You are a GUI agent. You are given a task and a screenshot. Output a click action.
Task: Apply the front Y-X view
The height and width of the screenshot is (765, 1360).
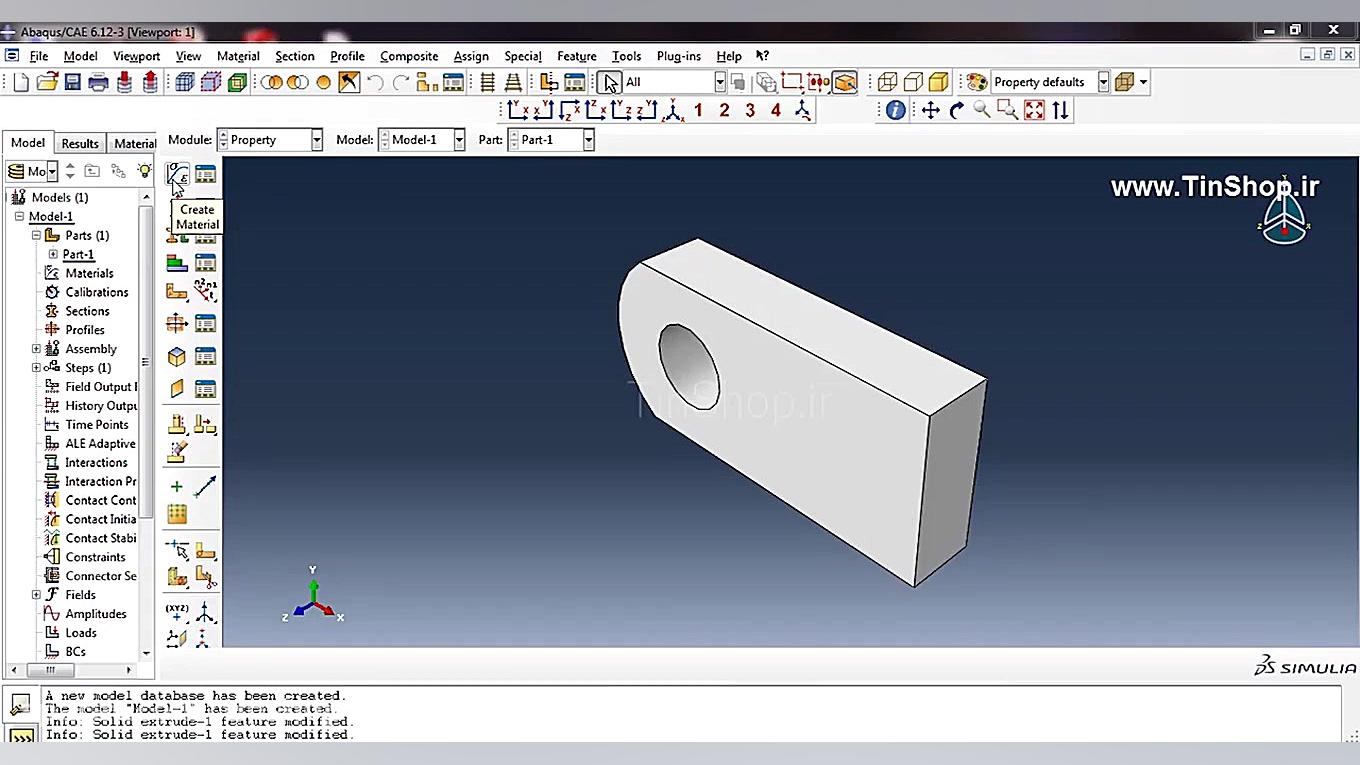(x=517, y=110)
